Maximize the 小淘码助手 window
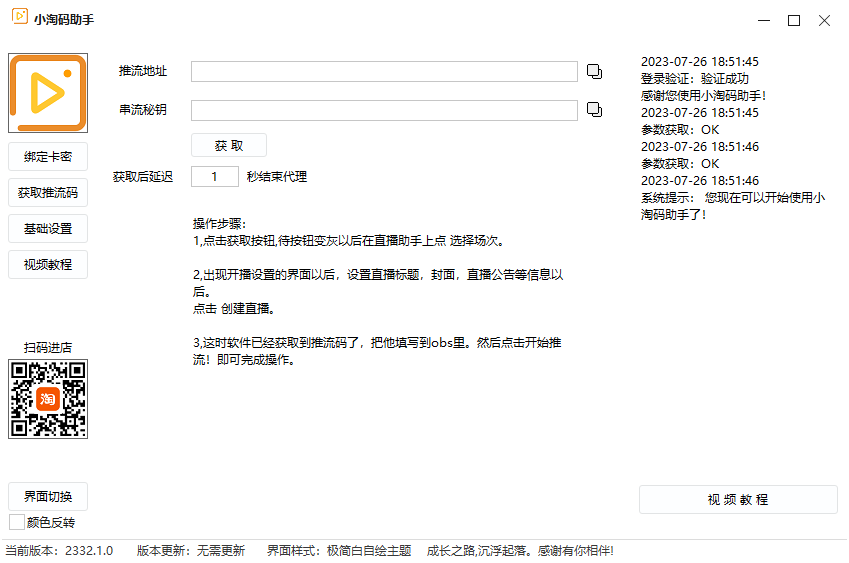Screen dimensions: 849x563 click(794, 20)
